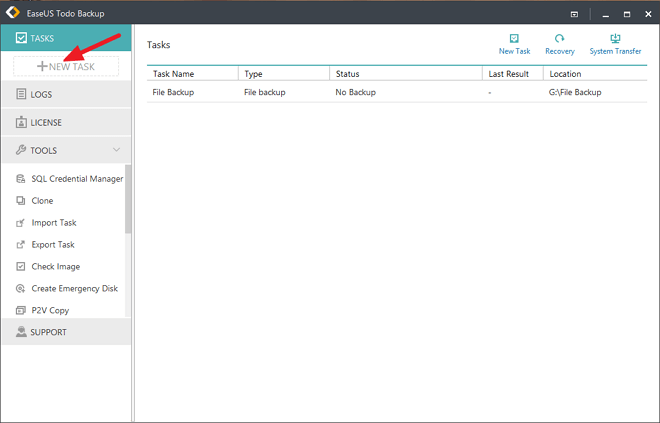660x423 pixels.
Task: Click the Last Result column header
Action: coord(513,74)
